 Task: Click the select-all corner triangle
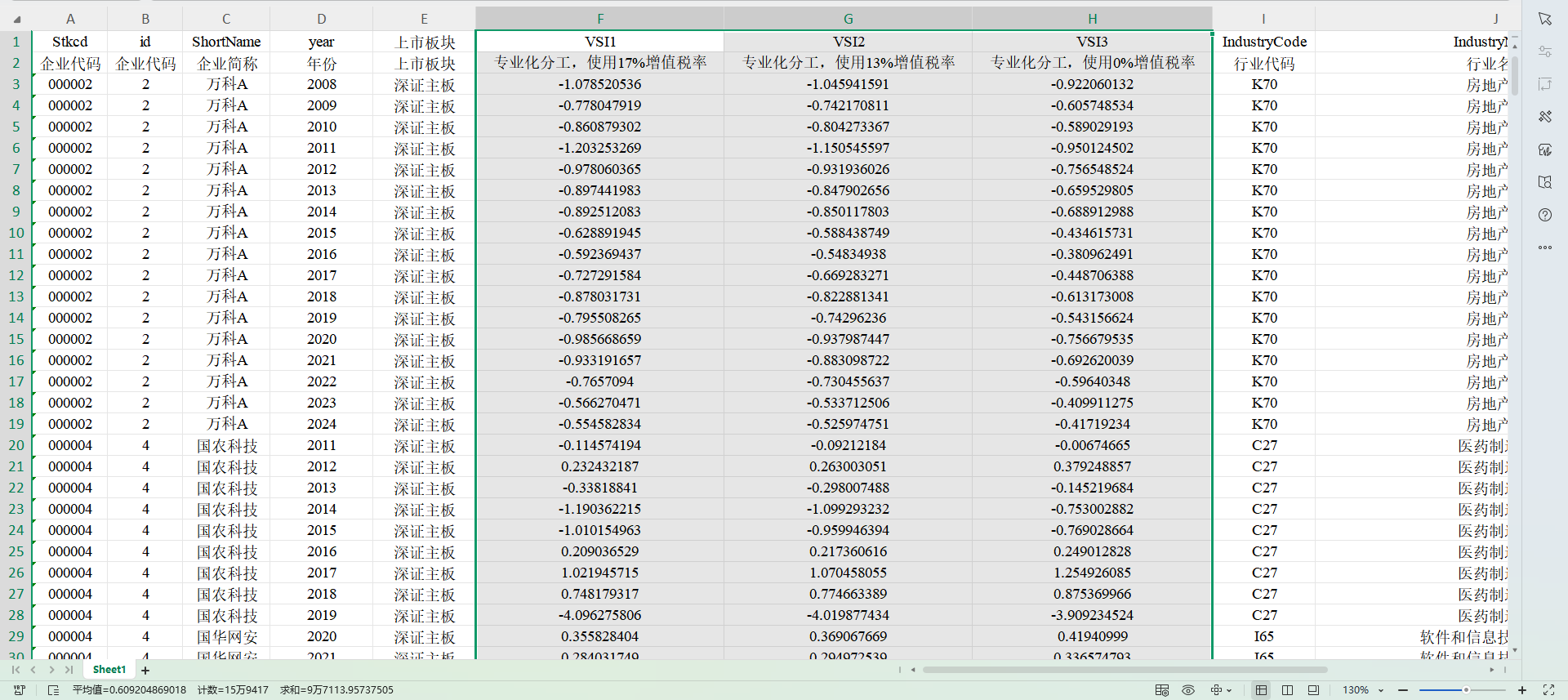(x=16, y=19)
